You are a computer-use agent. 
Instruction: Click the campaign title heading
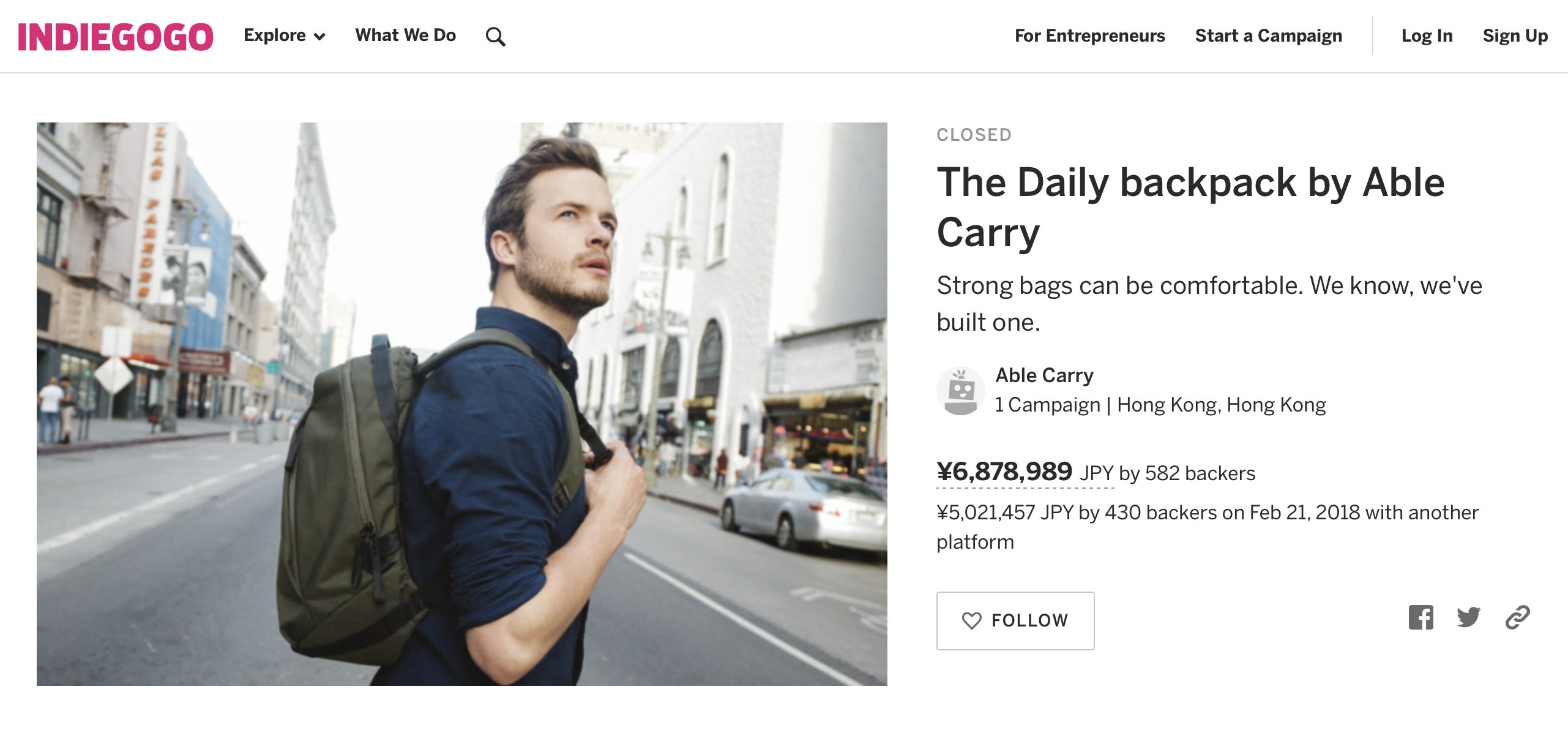(x=1190, y=207)
